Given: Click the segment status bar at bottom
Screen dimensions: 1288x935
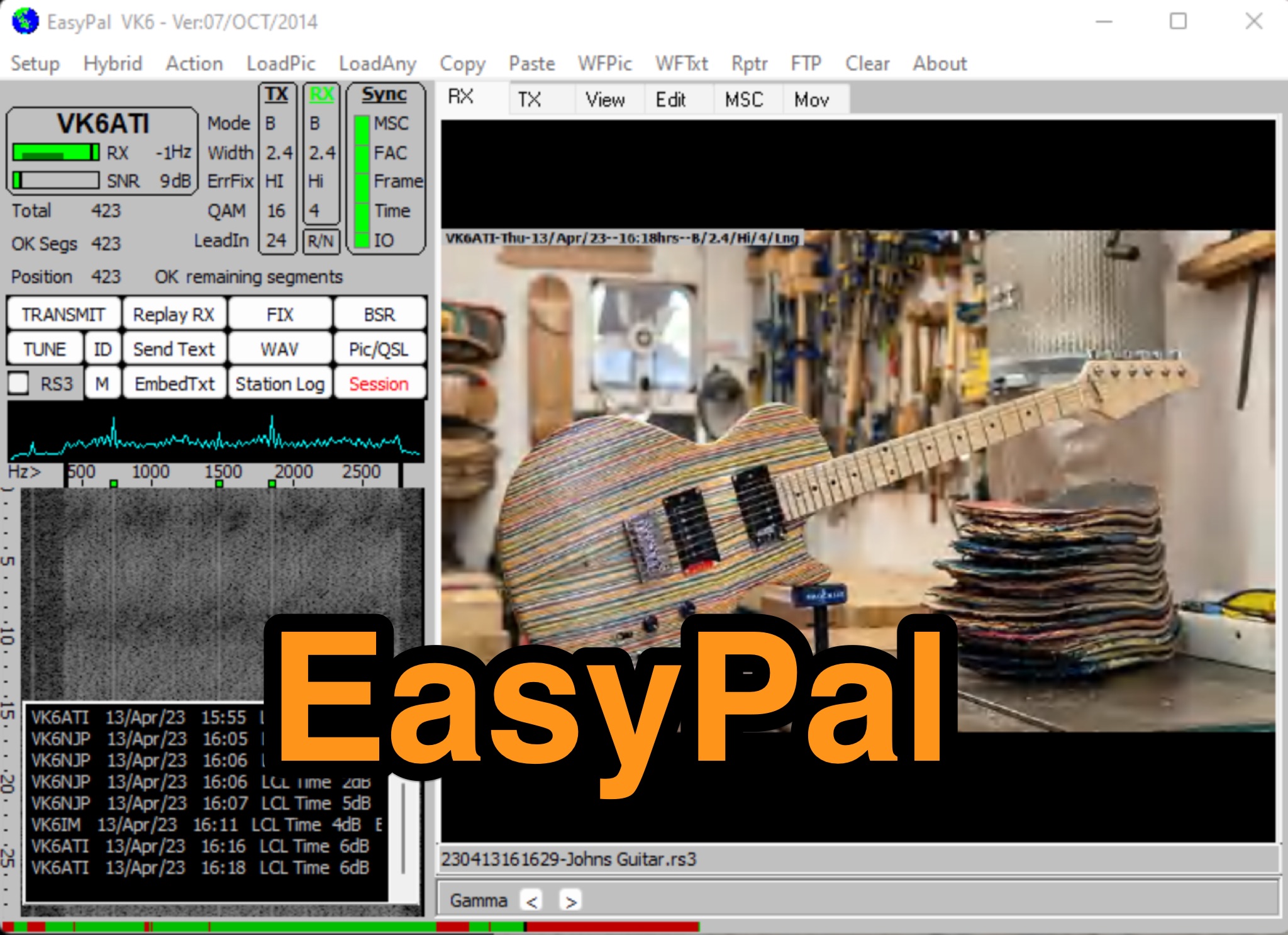Looking at the screenshot, I should click(351, 927).
